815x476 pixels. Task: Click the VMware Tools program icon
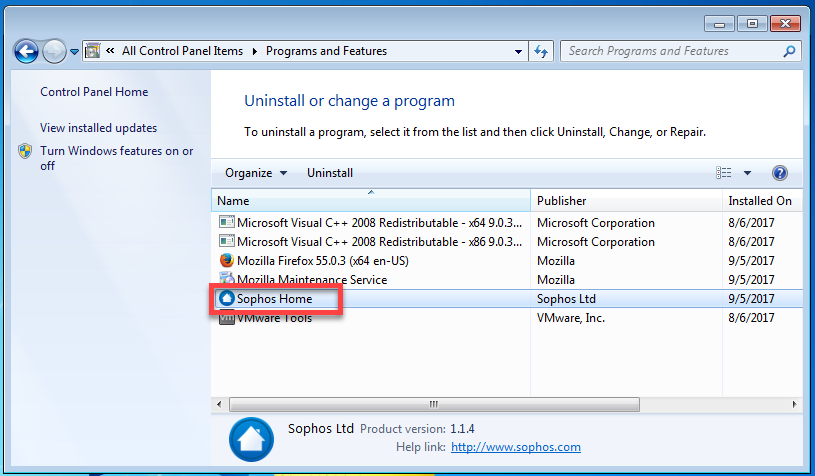226,318
